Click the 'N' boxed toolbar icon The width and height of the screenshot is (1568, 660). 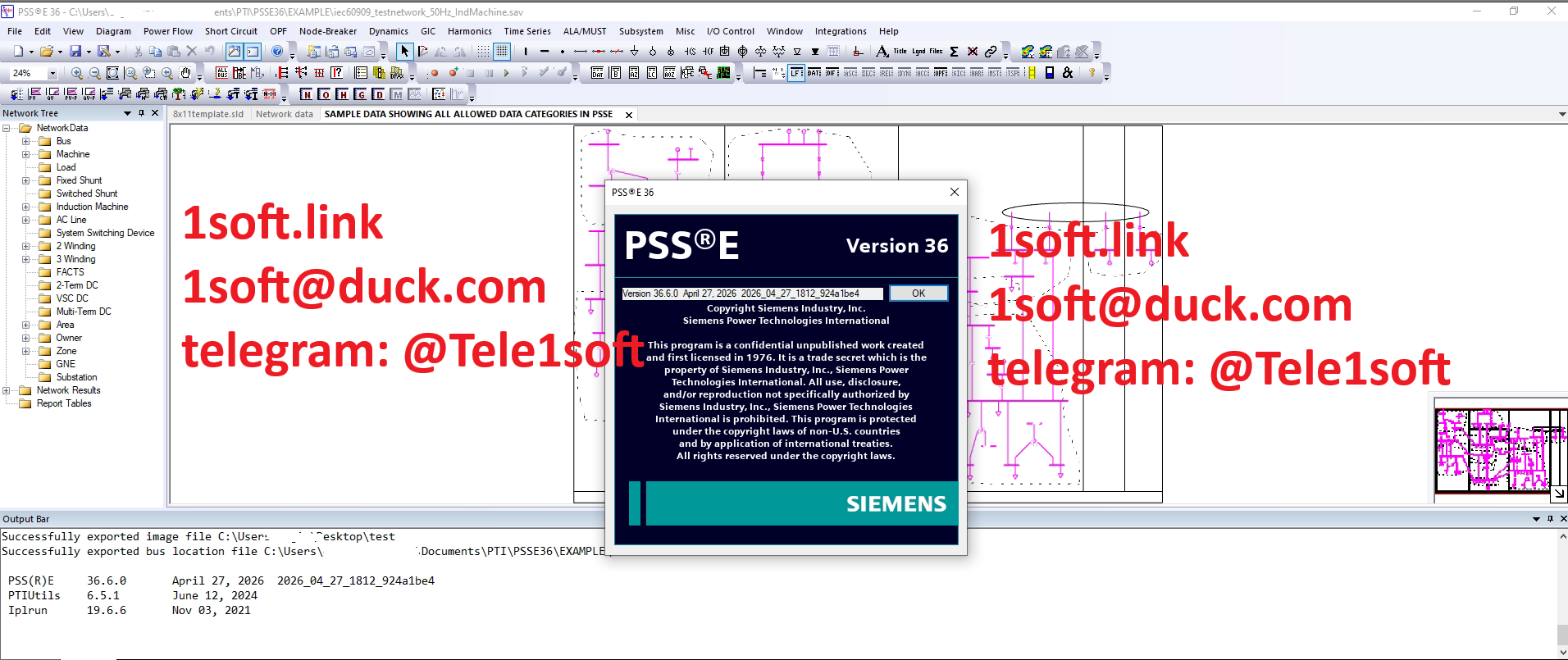coord(306,94)
